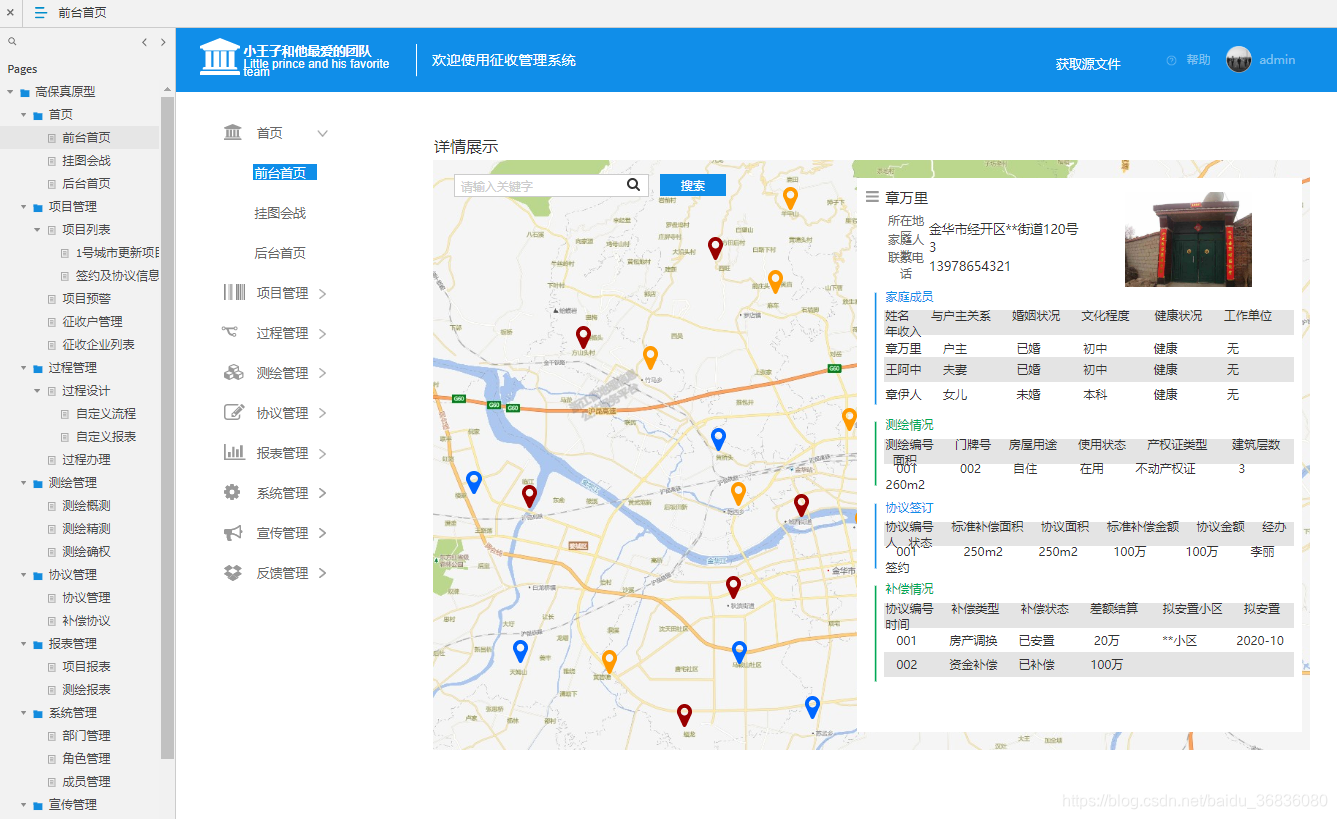Screen dimensions: 1337x819
Task: Click the pages outline icon beside 前台首页 tab
Action: click(40, 13)
